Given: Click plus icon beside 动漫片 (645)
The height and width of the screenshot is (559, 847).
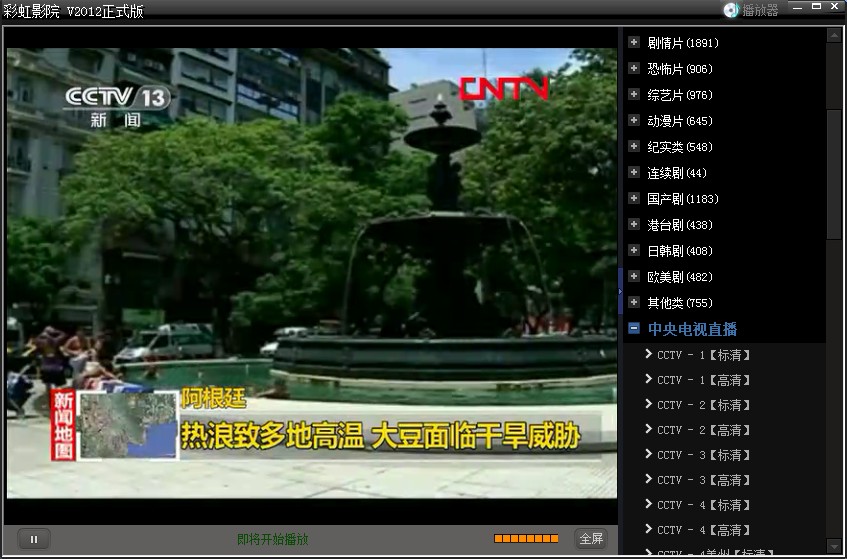Looking at the screenshot, I should pos(633,120).
